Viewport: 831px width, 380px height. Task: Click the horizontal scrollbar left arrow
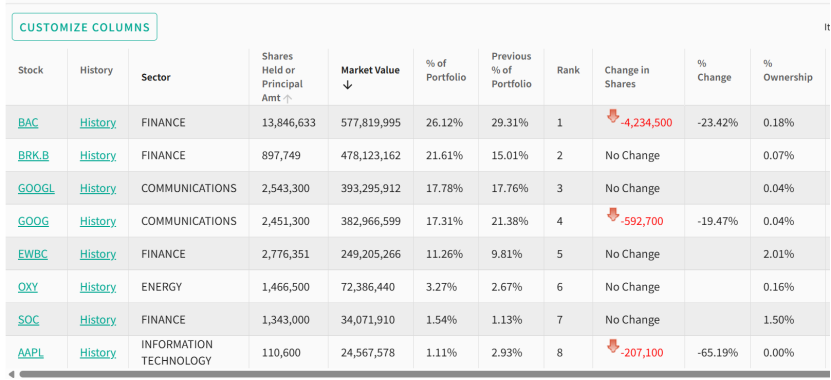pos(12,375)
